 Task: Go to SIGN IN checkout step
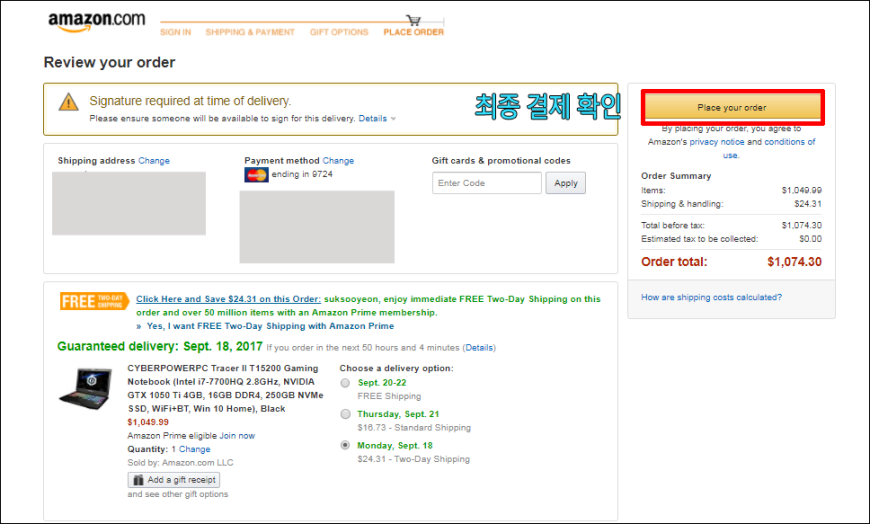[x=175, y=32]
